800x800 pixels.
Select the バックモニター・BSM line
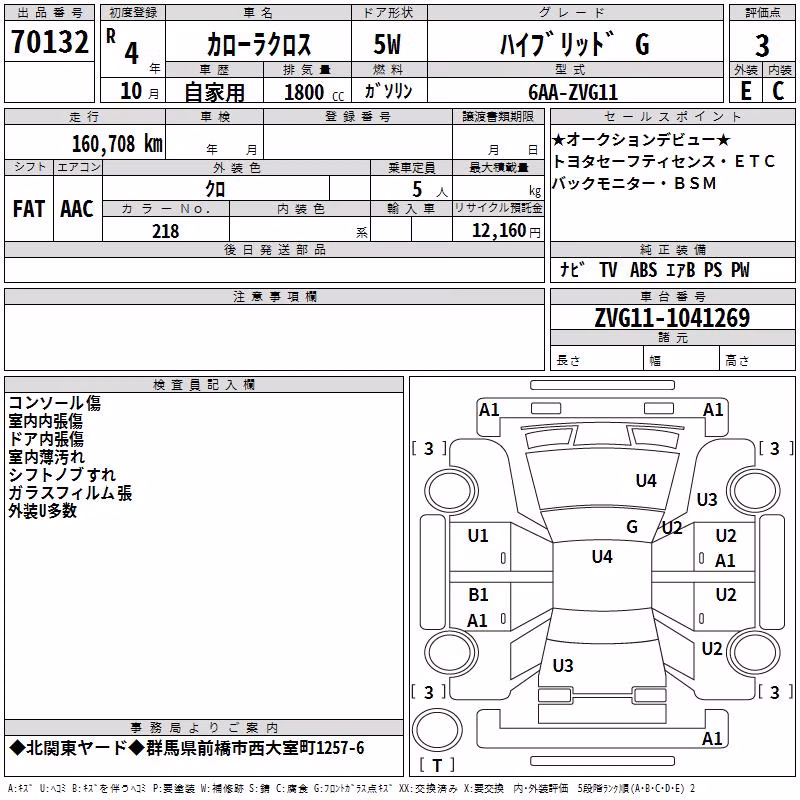pyautogui.click(x=634, y=183)
